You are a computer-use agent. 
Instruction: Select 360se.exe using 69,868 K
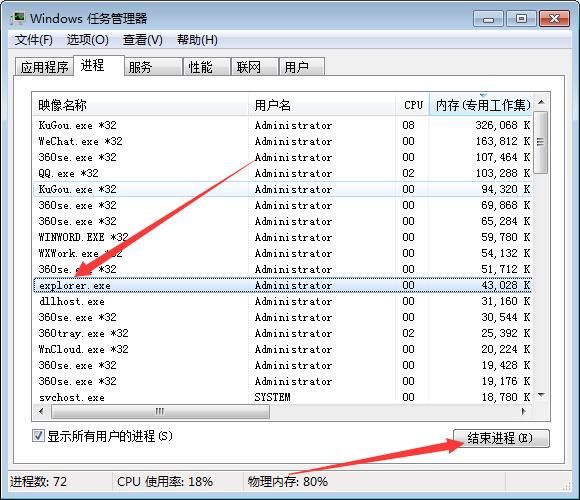[283, 205]
